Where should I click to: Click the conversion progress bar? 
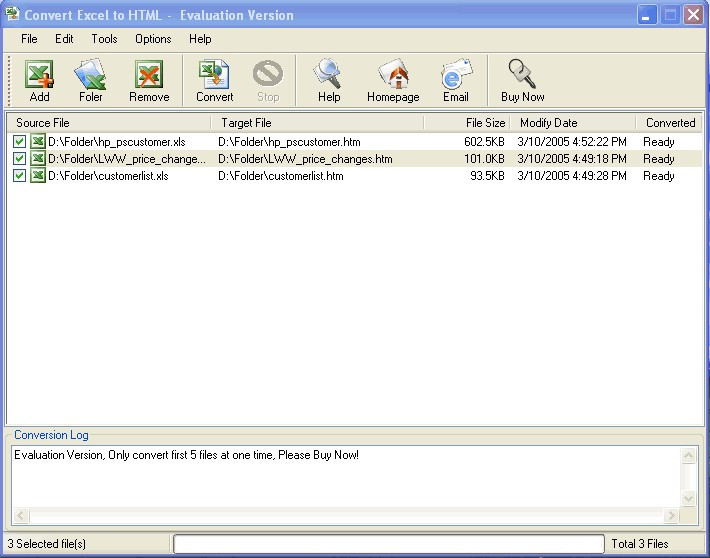coord(389,544)
